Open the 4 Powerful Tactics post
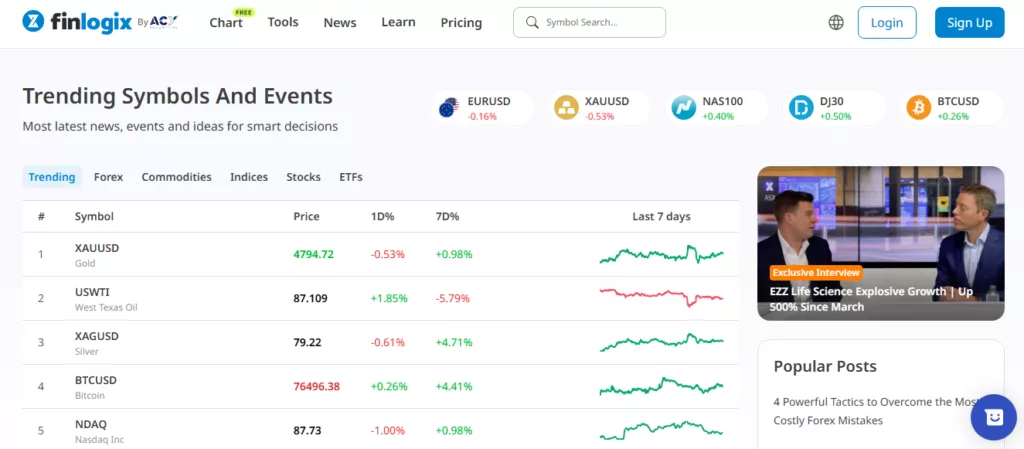The image size is (1024, 449). (x=876, y=411)
